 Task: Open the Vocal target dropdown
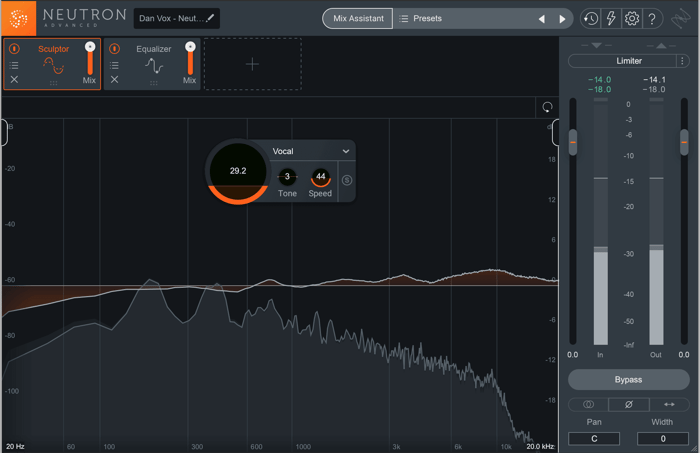pyautogui.click(x=311, y=151)
